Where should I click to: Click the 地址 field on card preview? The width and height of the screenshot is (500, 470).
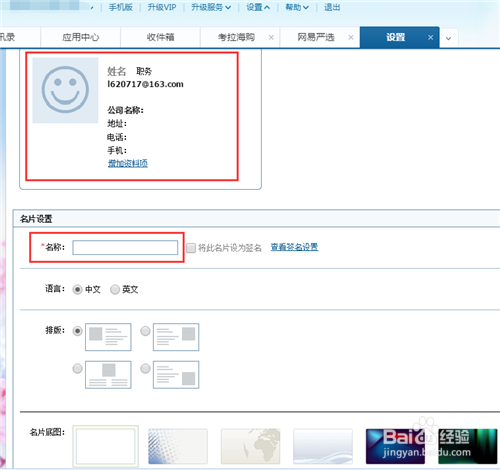(117, 124)
